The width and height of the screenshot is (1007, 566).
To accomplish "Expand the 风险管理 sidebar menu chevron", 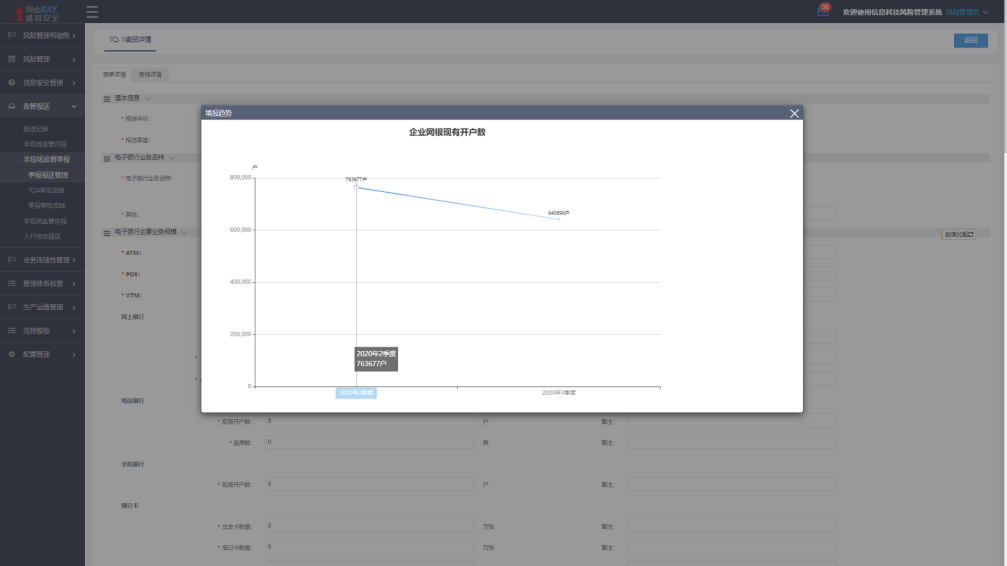I will 74,59.
